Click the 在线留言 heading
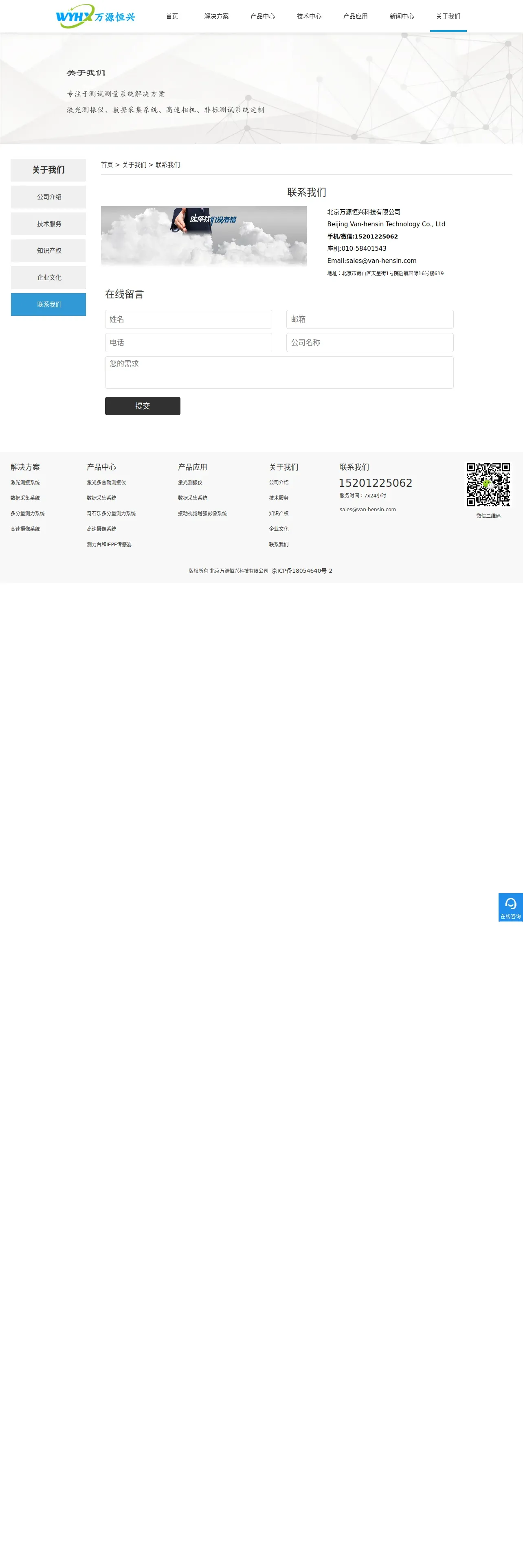523x1568 pixels. click(x=124, y=295)
